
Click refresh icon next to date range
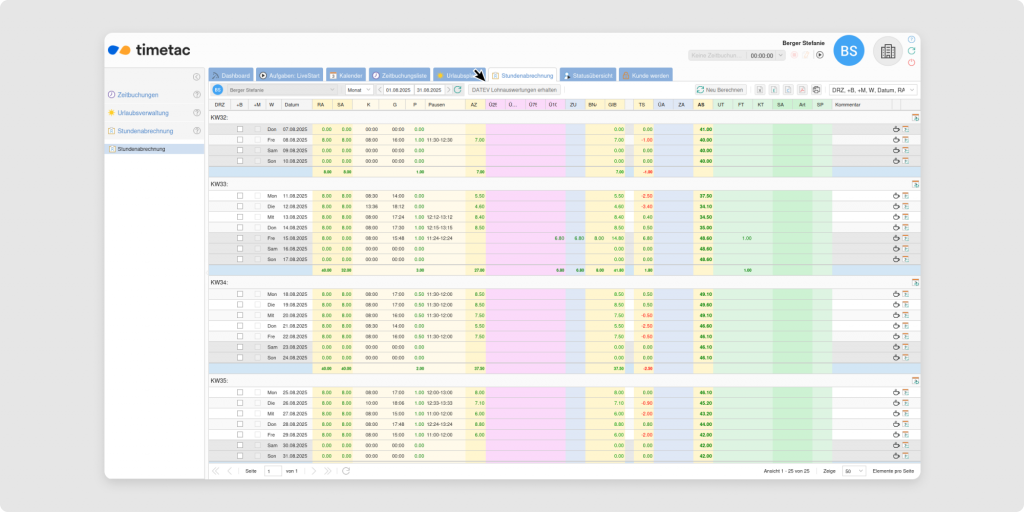458,90
